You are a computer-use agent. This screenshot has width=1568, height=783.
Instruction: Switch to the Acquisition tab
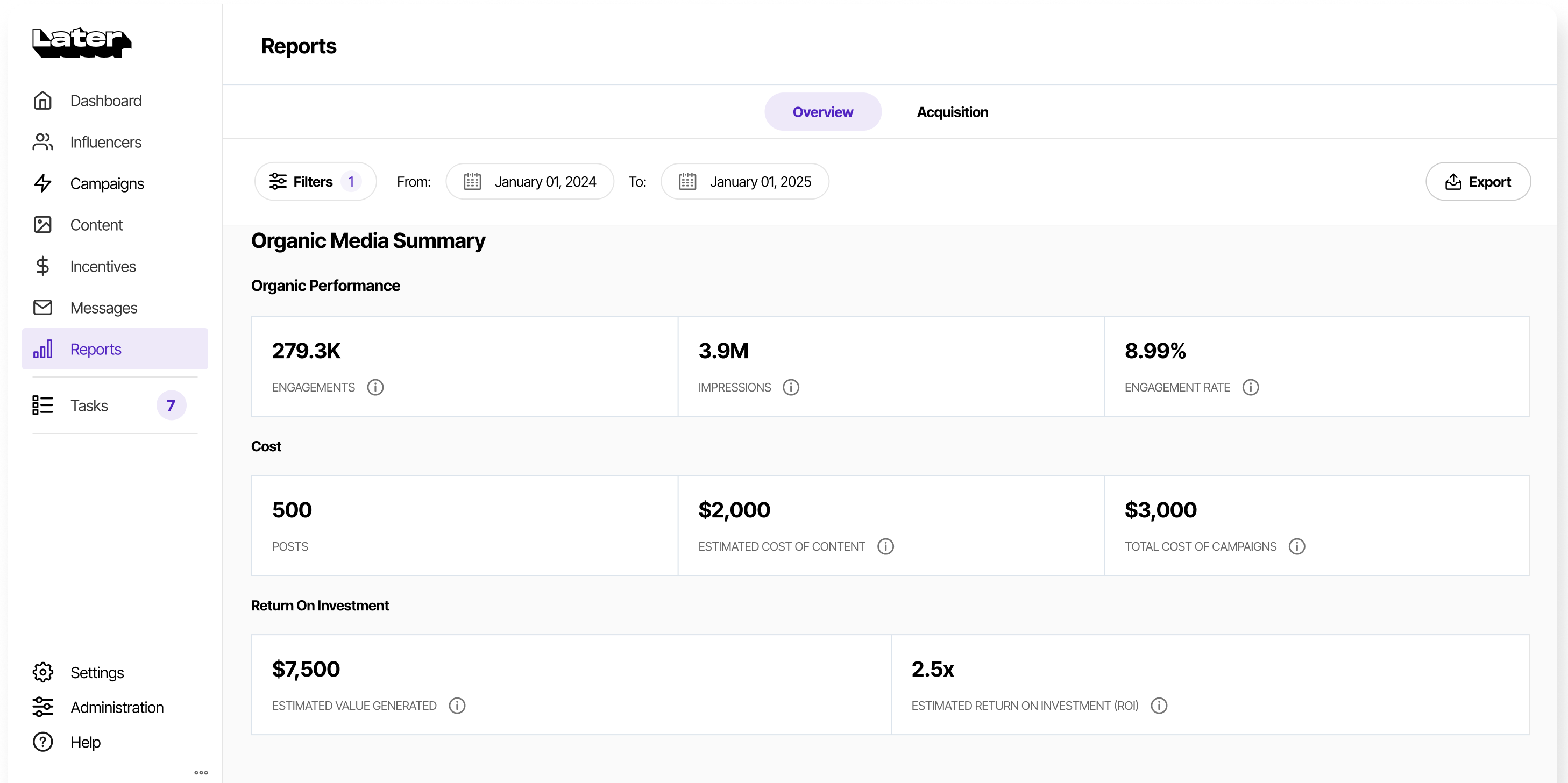(x=952, y=112)
